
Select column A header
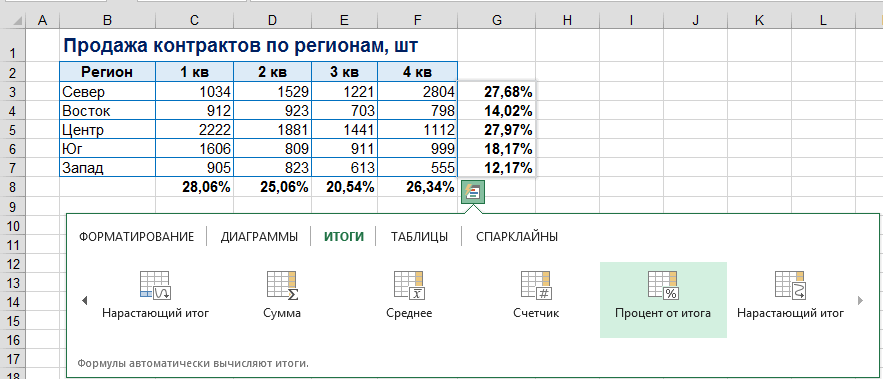tap(42, 20)
